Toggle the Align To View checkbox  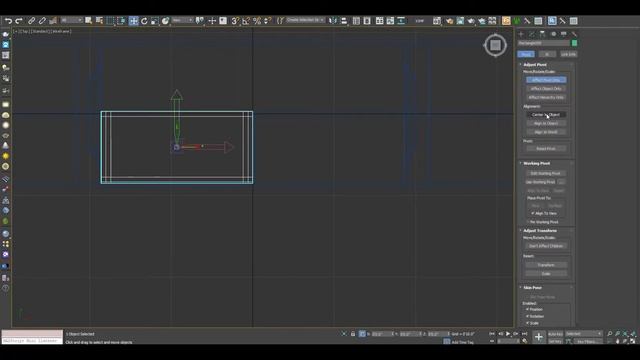click(x=533, y=213)
